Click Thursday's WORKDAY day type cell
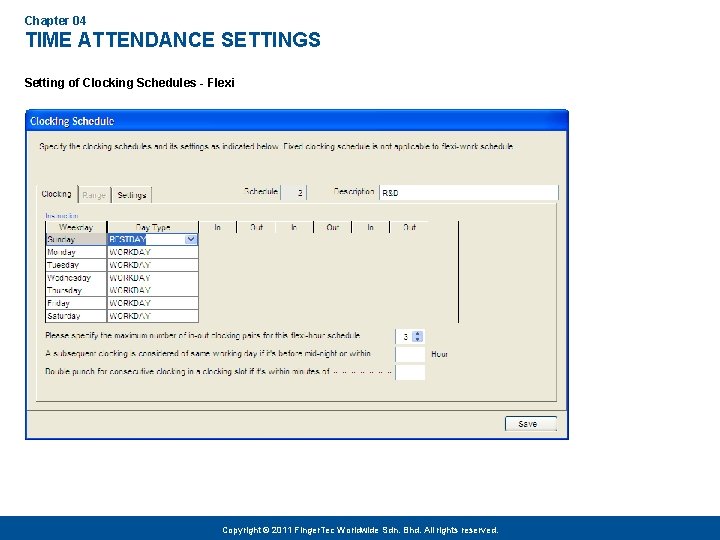The image size is (720, 540). (153, 290)
